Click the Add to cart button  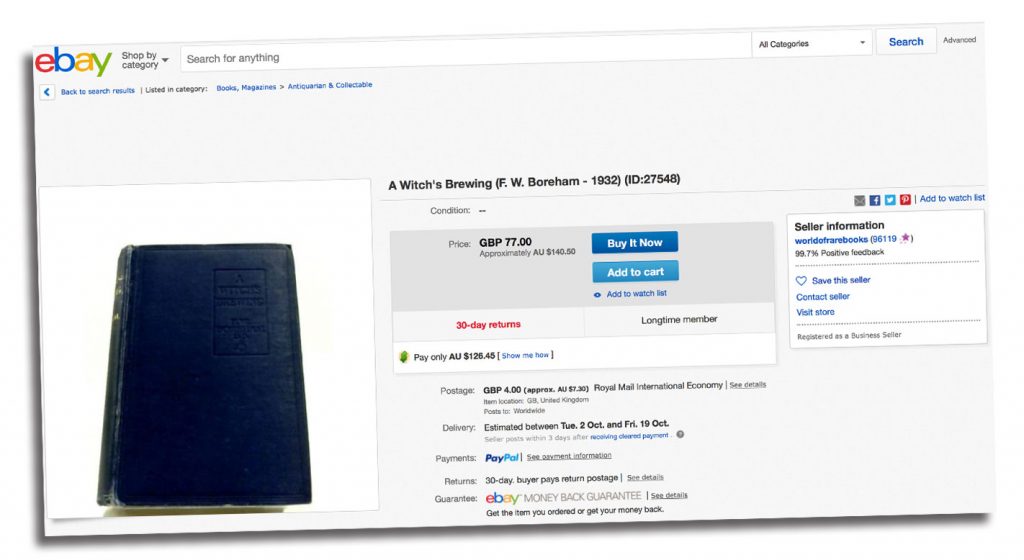tap(635, 272)
